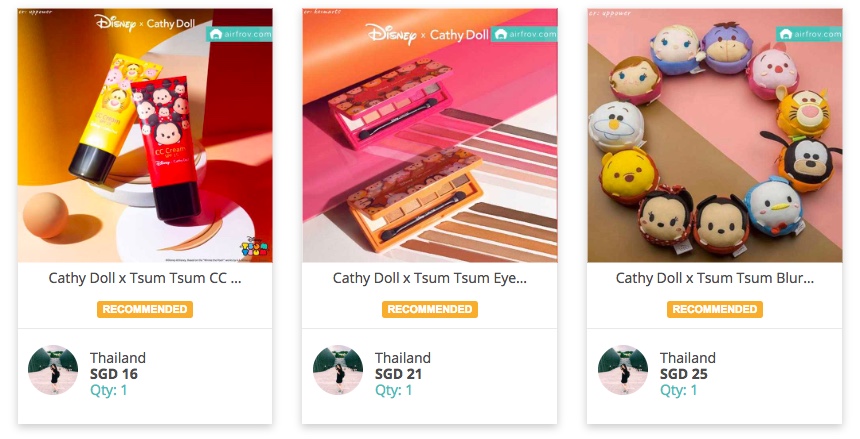Open the eyeshadow palette product image
Image resolution: width=860 pixels, height=439 pixels.
[429, 135]
